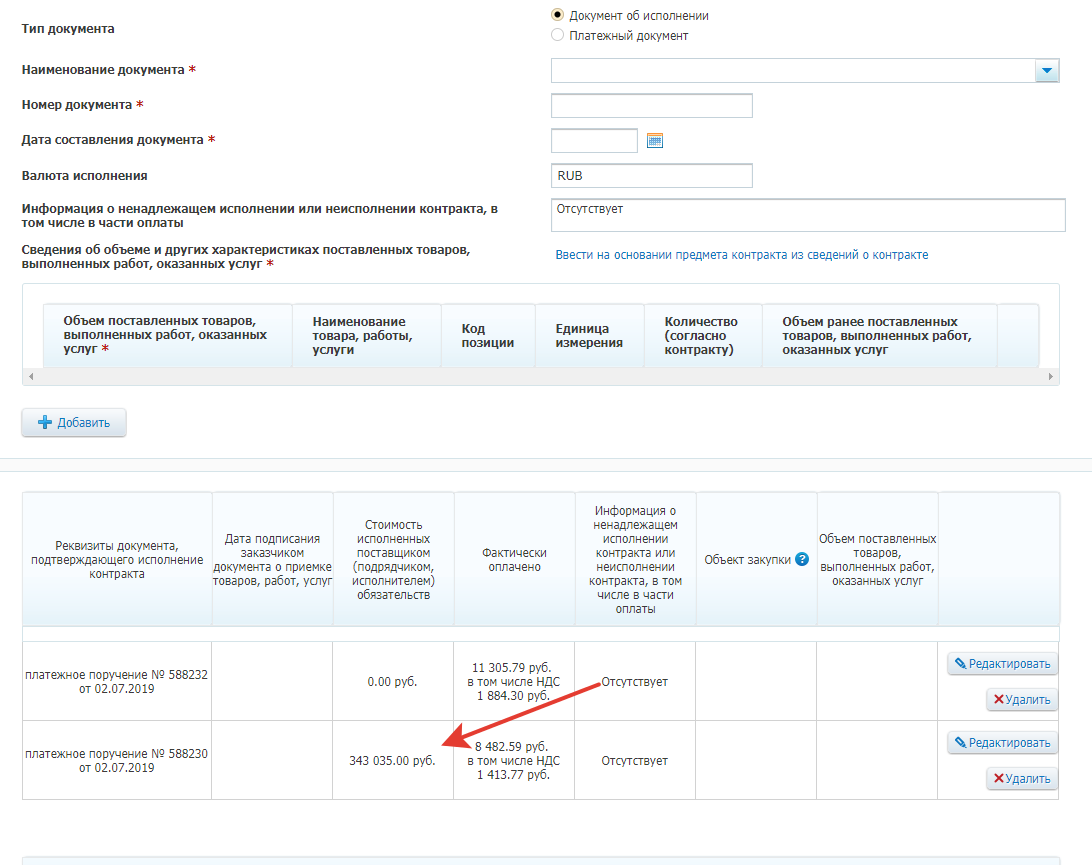Screen dimensions: 1092x865
Task: Delete payment order № 588230 row
Action: coord(1021,779)
